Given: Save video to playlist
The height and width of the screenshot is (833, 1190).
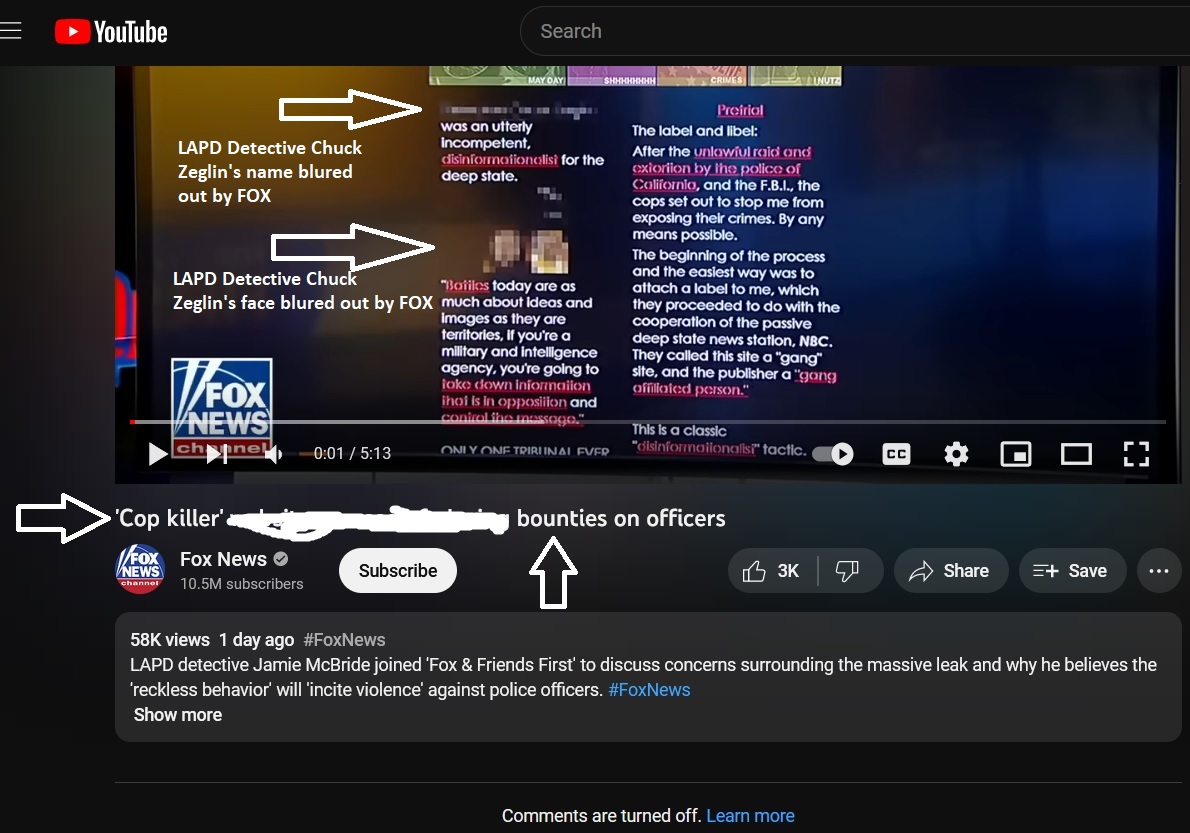Looking at the screenshot, I should click(x=1070, y=571).
